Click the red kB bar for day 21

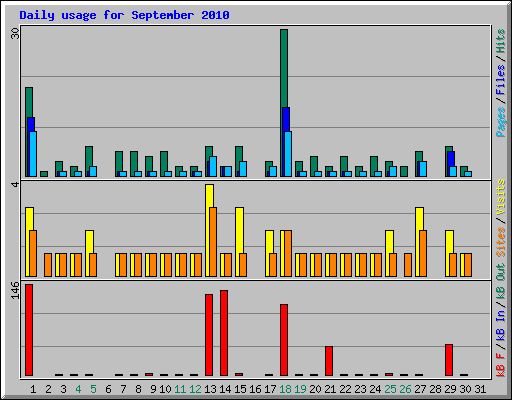point(329,361)
